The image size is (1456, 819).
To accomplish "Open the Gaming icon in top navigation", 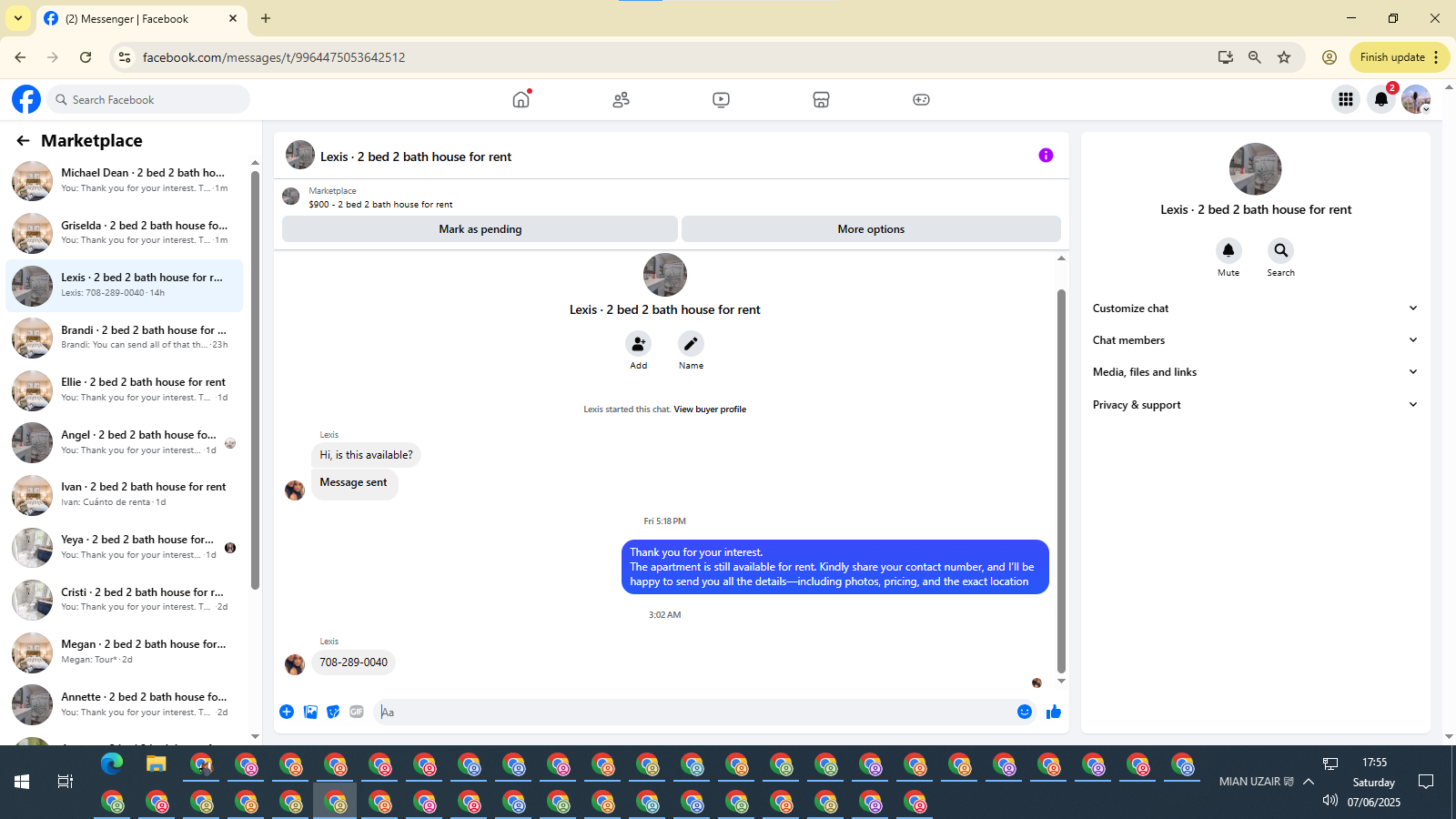I will (x=921, y=99).
